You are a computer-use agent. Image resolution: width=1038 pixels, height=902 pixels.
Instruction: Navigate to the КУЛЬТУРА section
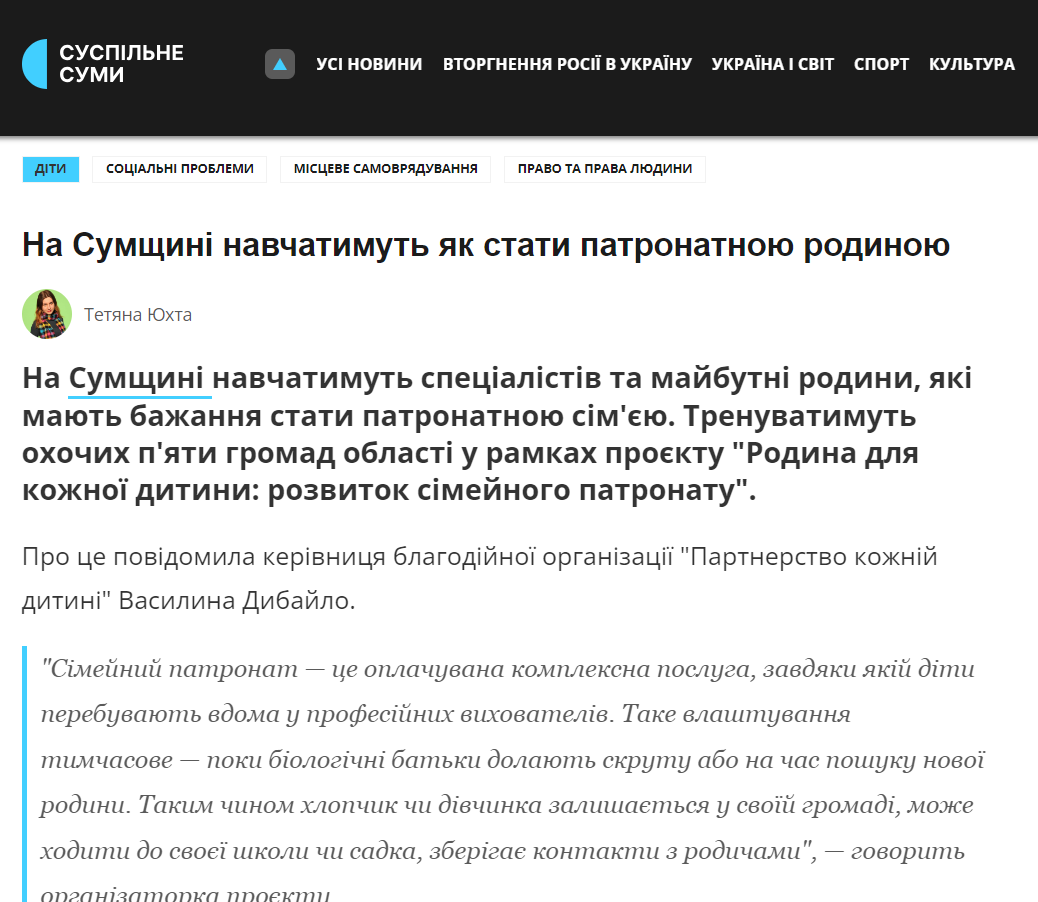pos(972,63)
